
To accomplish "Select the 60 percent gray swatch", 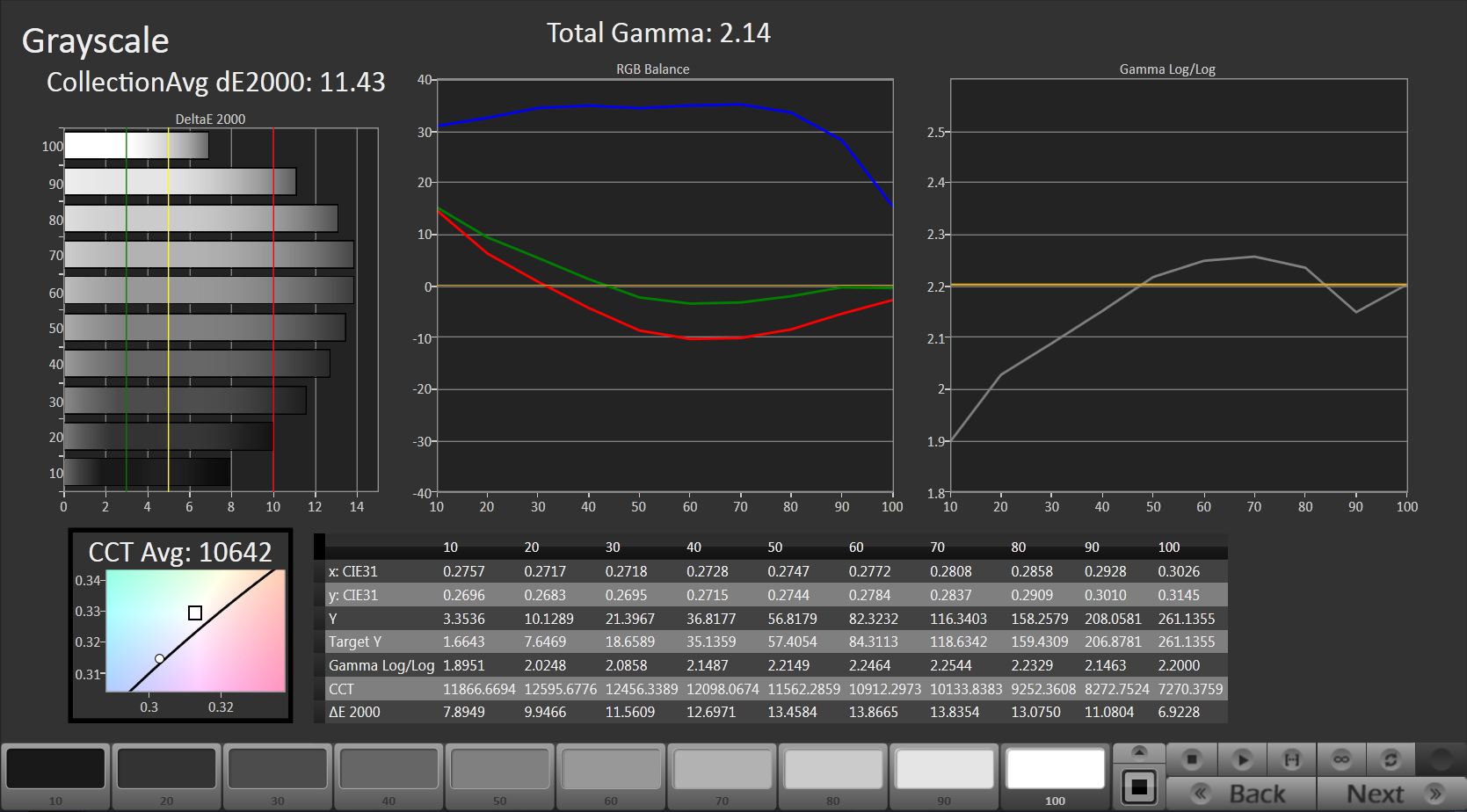I will [611, 776].
